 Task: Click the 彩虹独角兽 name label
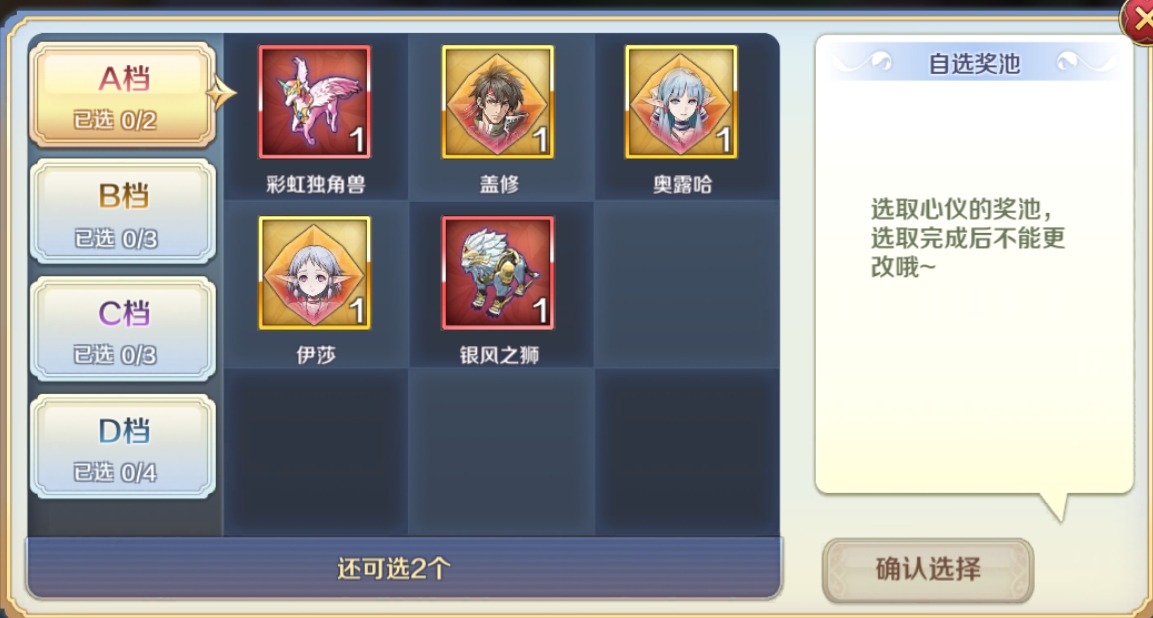tap(315, 184)
